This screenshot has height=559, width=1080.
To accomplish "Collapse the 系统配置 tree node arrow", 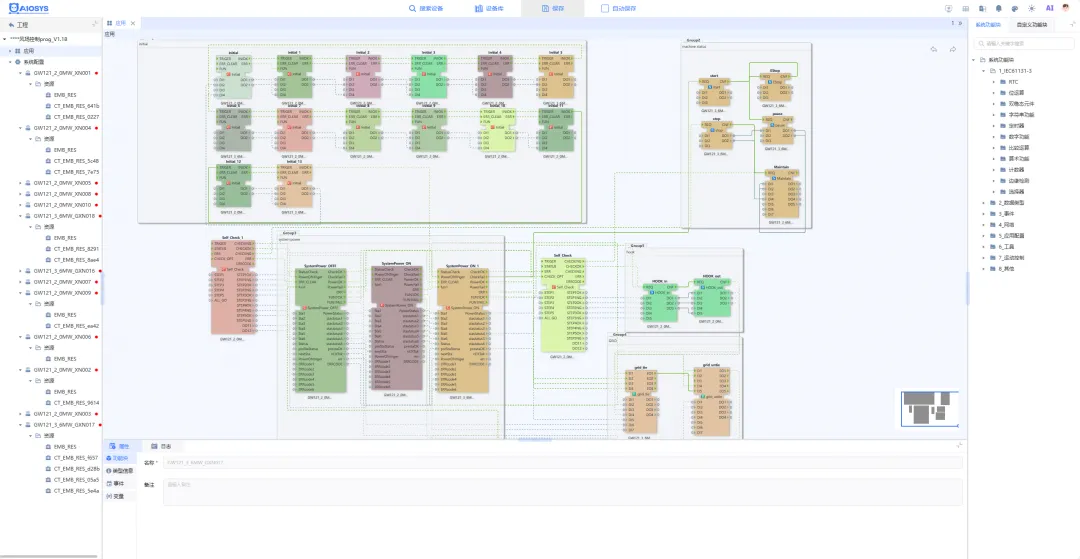I will click(10, 62).
